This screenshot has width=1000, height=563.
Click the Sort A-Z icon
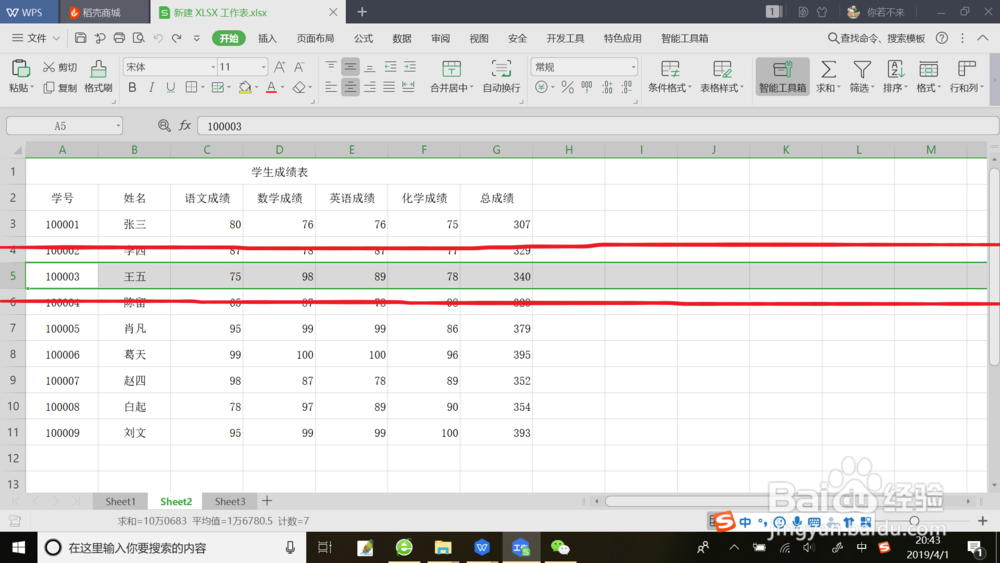(895, 69)
